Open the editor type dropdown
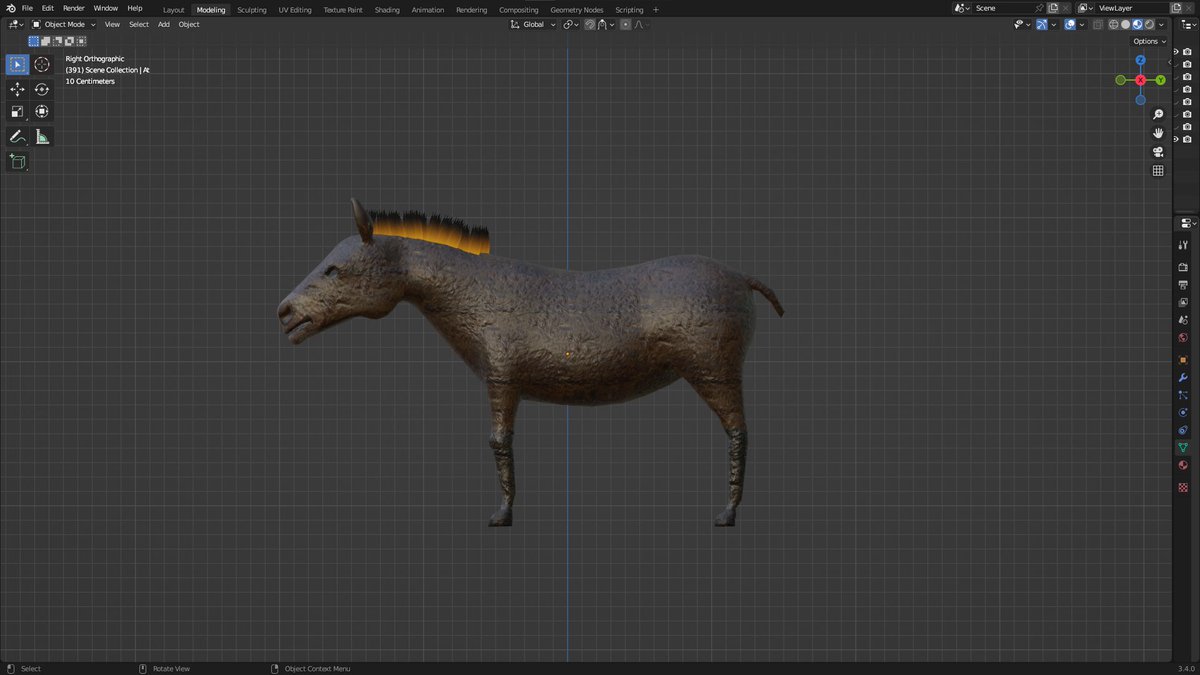Viewport: 1200px width, 675px height. pos(16,24)
